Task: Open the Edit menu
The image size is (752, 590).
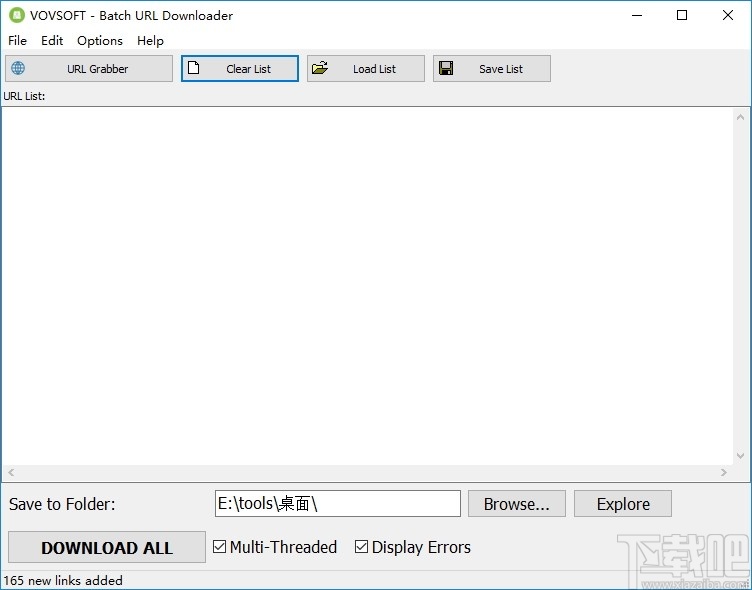Action: coord(52,40)
